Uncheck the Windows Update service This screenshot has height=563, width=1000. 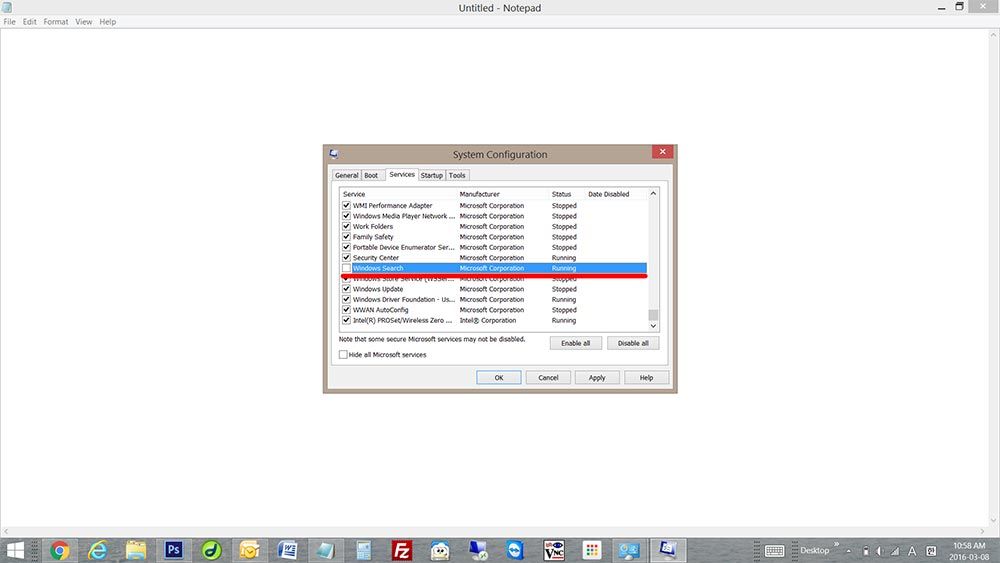(346, 289)
